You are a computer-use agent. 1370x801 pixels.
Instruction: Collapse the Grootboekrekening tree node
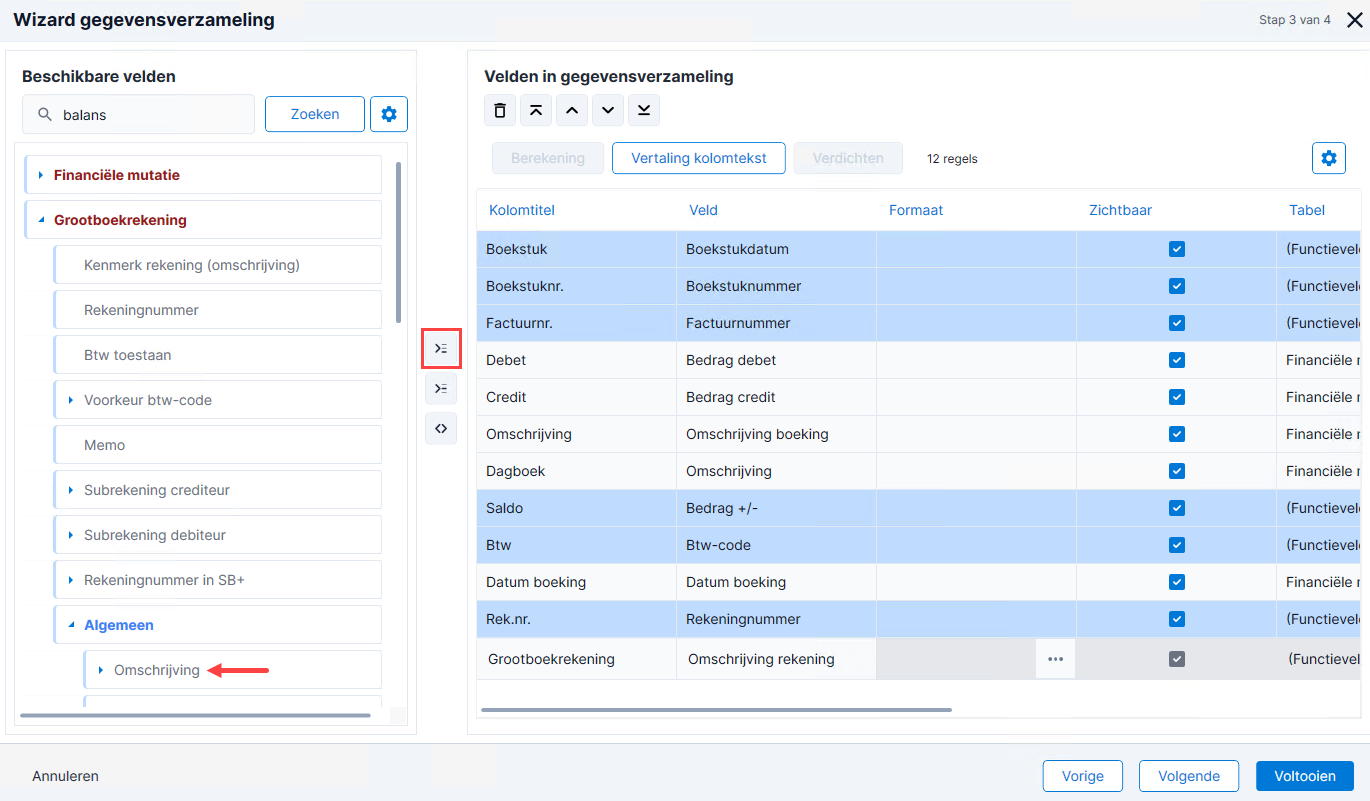[x=41, y=220]
